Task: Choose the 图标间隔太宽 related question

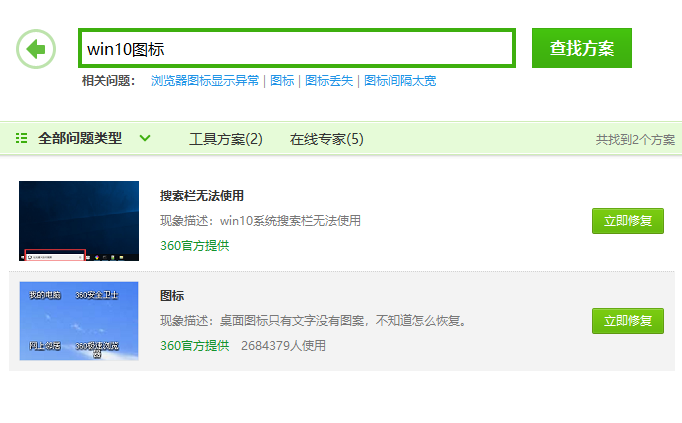Action: point(400,81)
